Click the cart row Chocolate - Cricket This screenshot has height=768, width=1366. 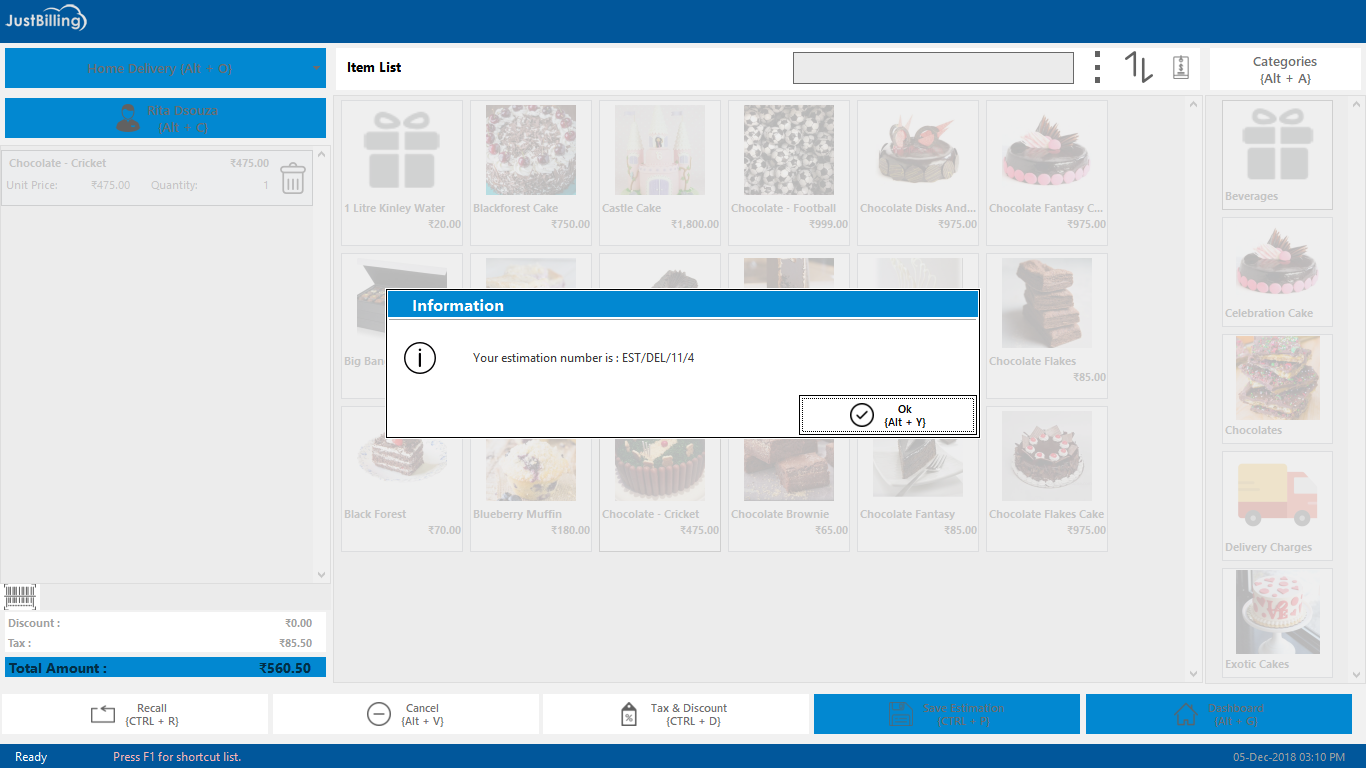tap(157, 178)
